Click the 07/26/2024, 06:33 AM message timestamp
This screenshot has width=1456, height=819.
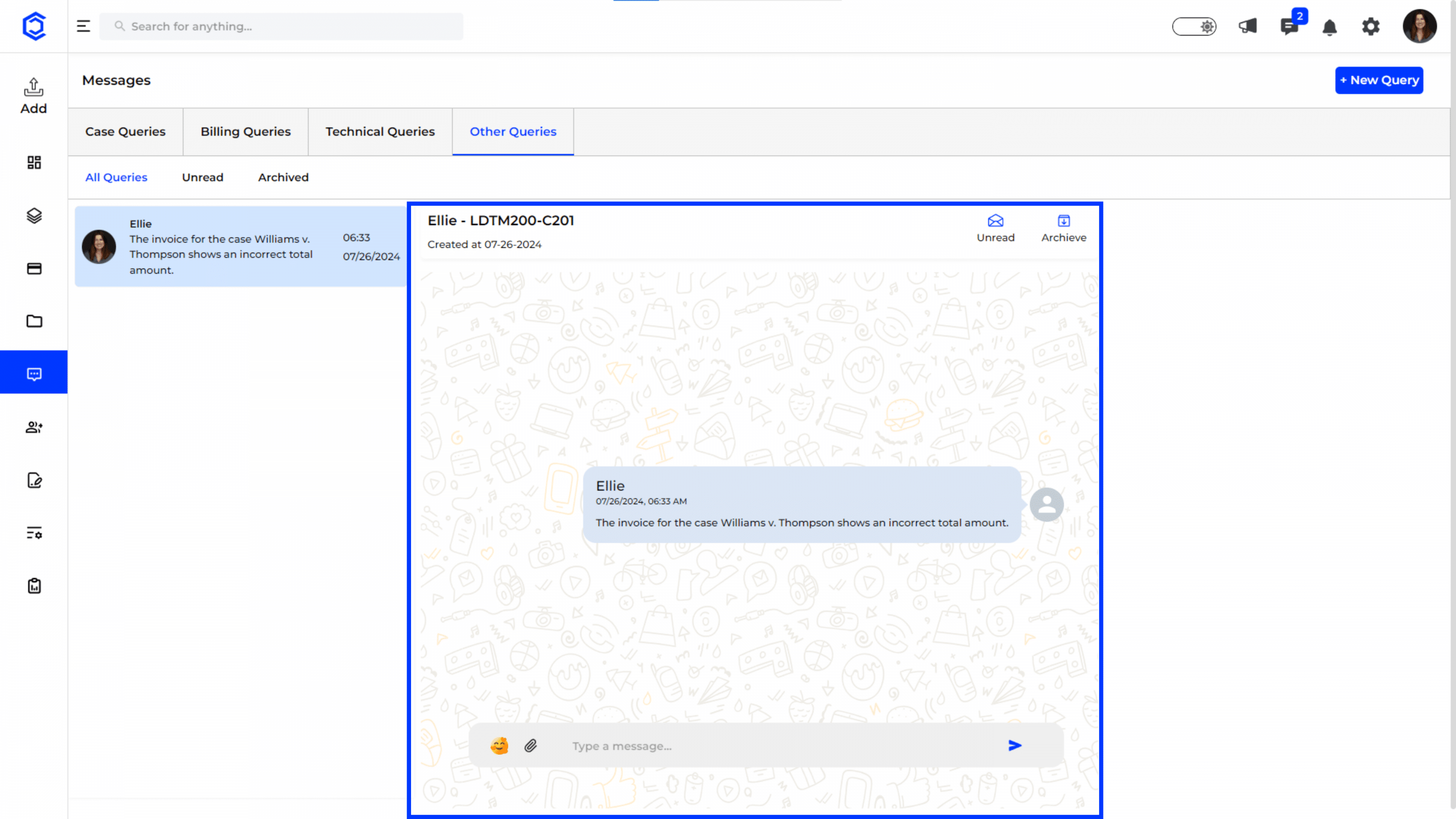tap(641, 502)
